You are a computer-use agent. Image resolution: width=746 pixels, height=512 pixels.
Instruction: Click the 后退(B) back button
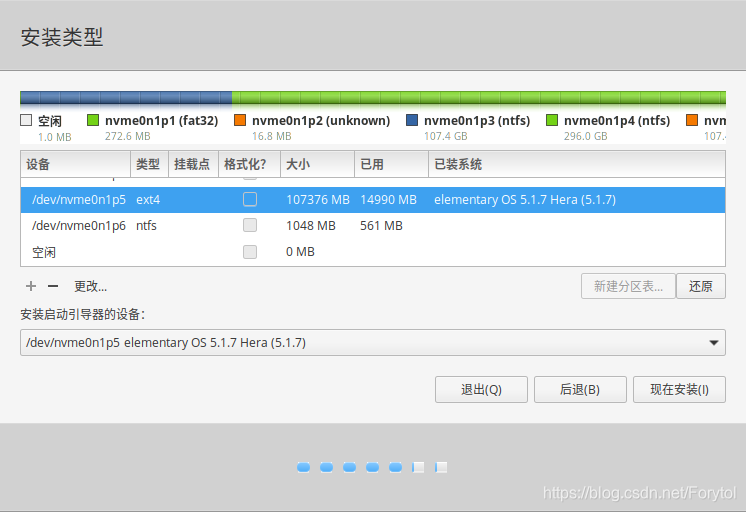click(580, 390)
